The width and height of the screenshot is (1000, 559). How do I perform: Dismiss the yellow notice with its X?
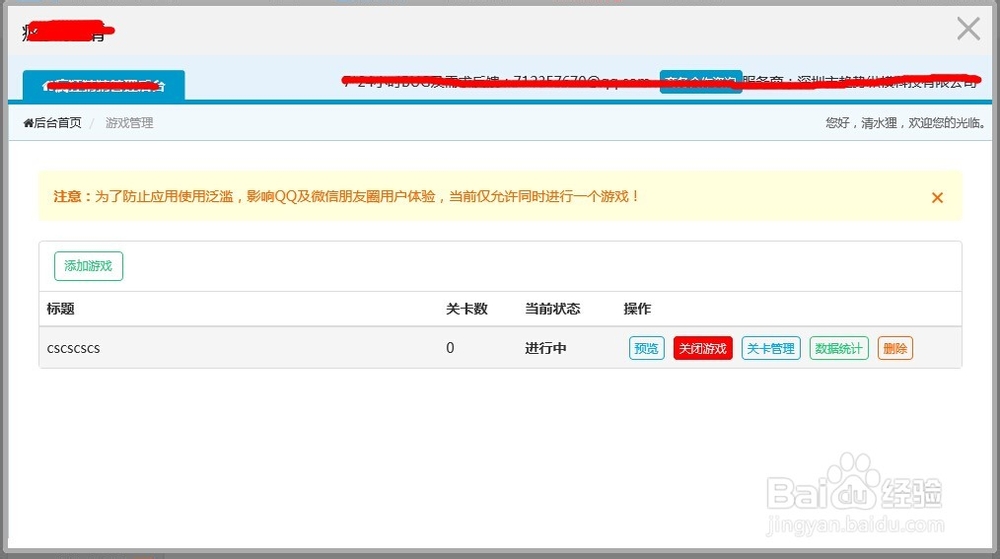pos(937,198)
